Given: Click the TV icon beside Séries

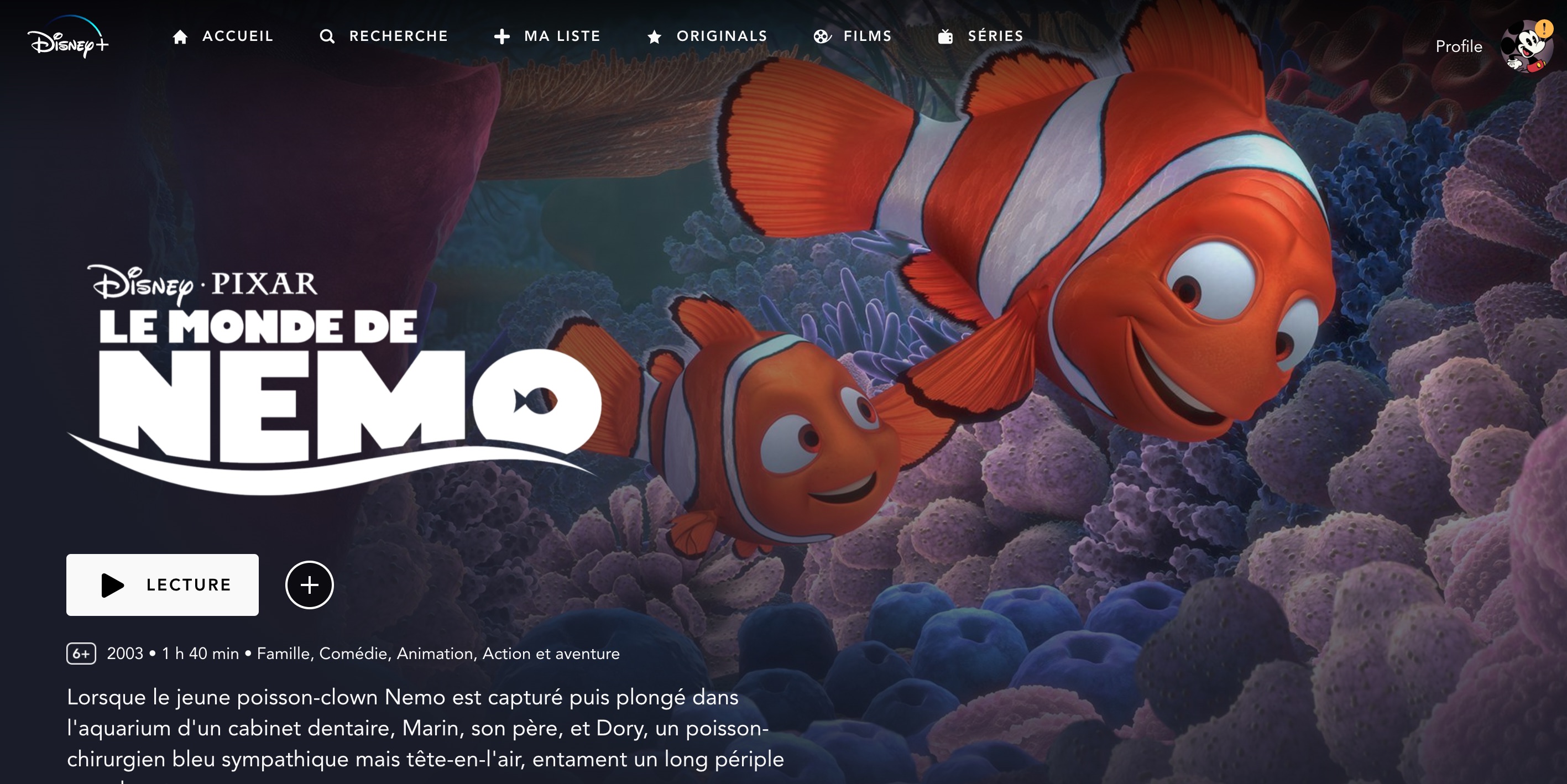Looking at the screenshot, I should point(946,36).
